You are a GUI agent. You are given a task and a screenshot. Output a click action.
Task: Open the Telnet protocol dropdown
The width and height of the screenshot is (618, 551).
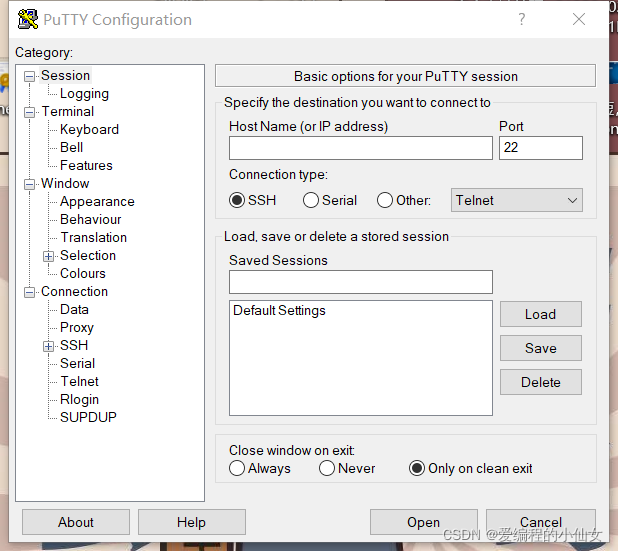(517, 200)
